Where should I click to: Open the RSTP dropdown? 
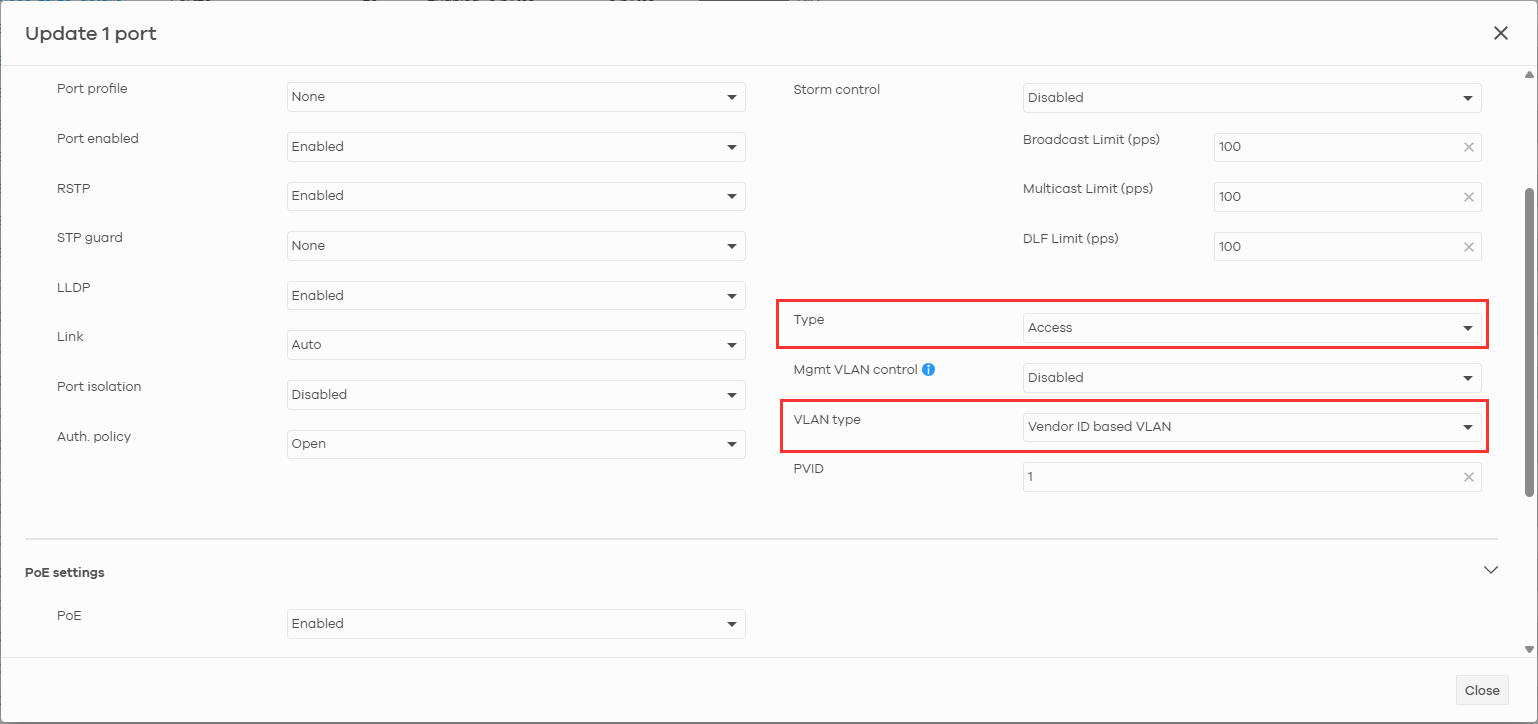tap(516, 196)
